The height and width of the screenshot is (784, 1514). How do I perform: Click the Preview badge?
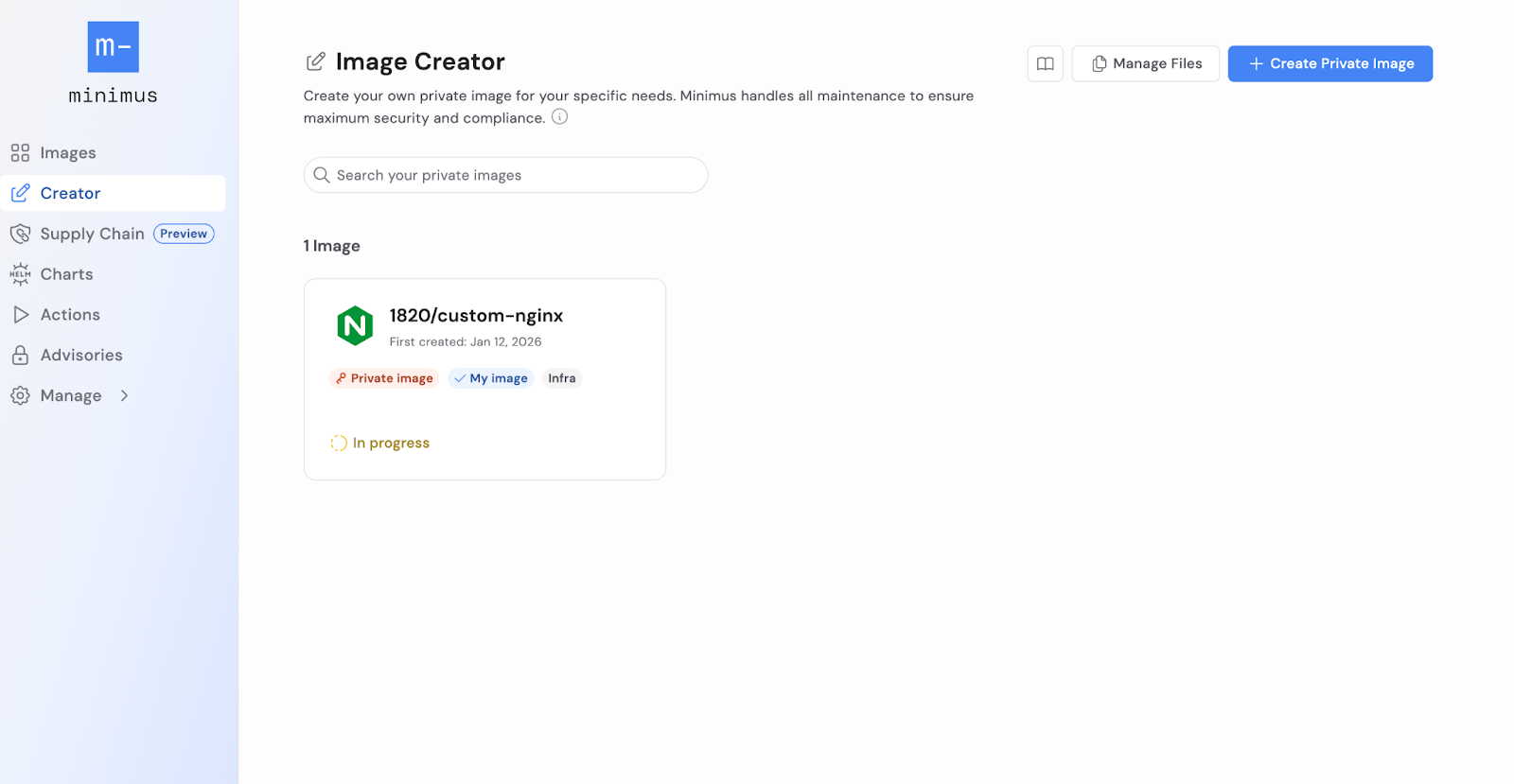(x=184, y=234)
